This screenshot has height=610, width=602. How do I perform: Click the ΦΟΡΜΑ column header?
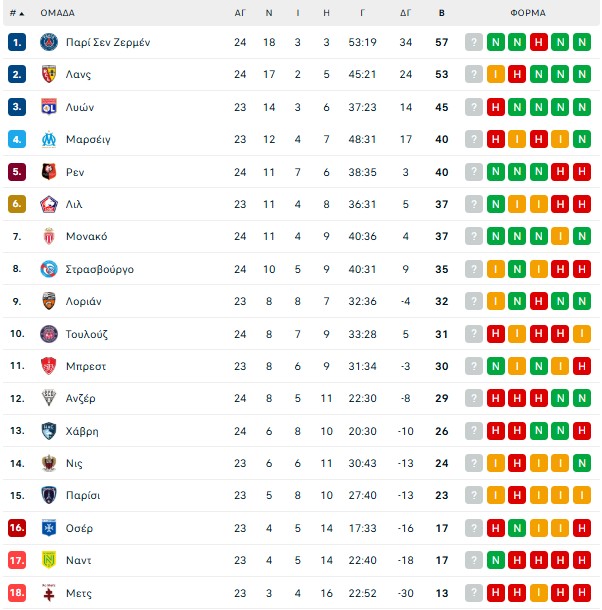point(527,13)
